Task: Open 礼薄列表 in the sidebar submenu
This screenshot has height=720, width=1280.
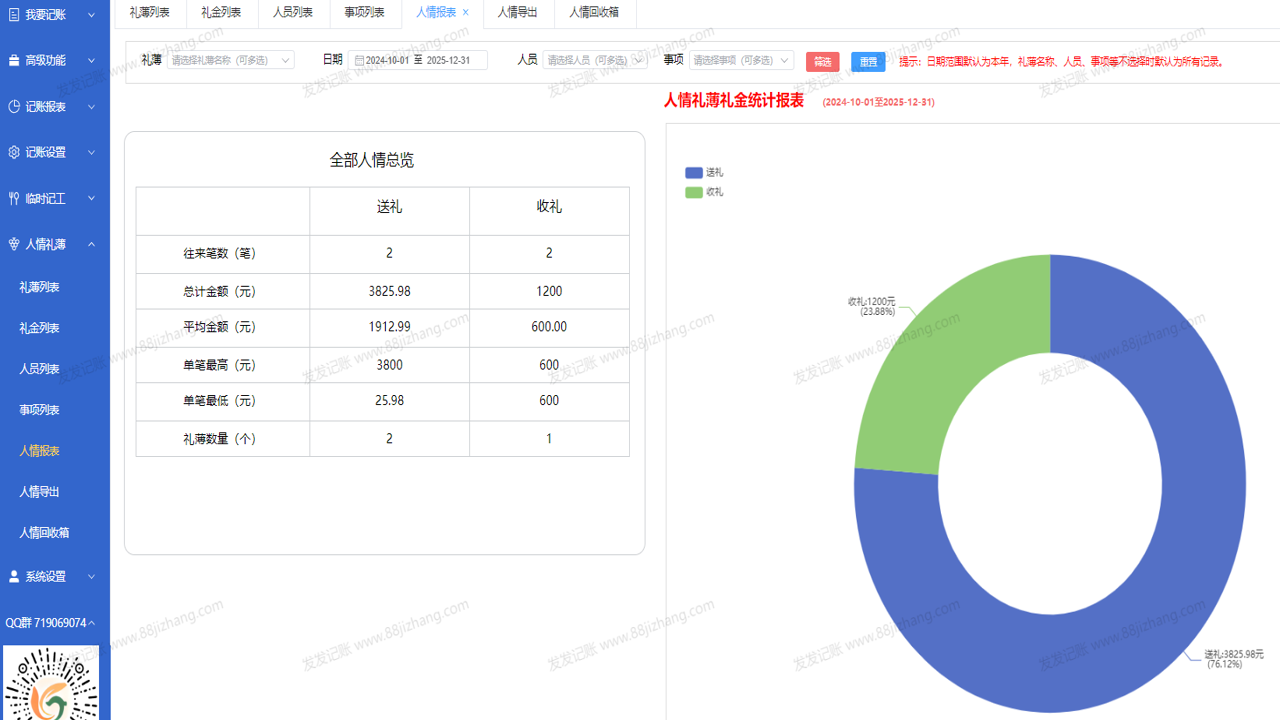Action: [x=40, y=288]
